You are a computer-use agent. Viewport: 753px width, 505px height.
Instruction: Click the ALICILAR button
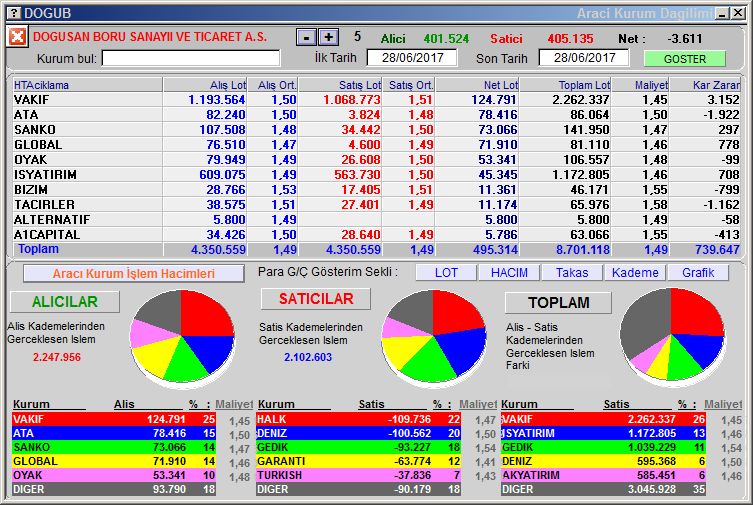65,301
